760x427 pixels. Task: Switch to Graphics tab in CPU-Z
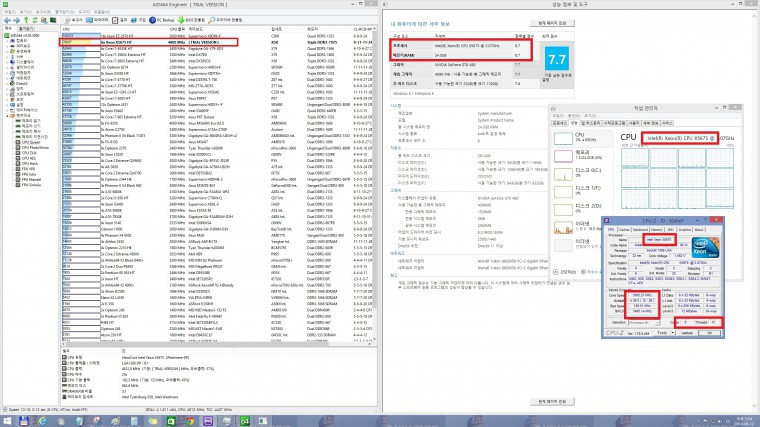[x=685, y=229]
